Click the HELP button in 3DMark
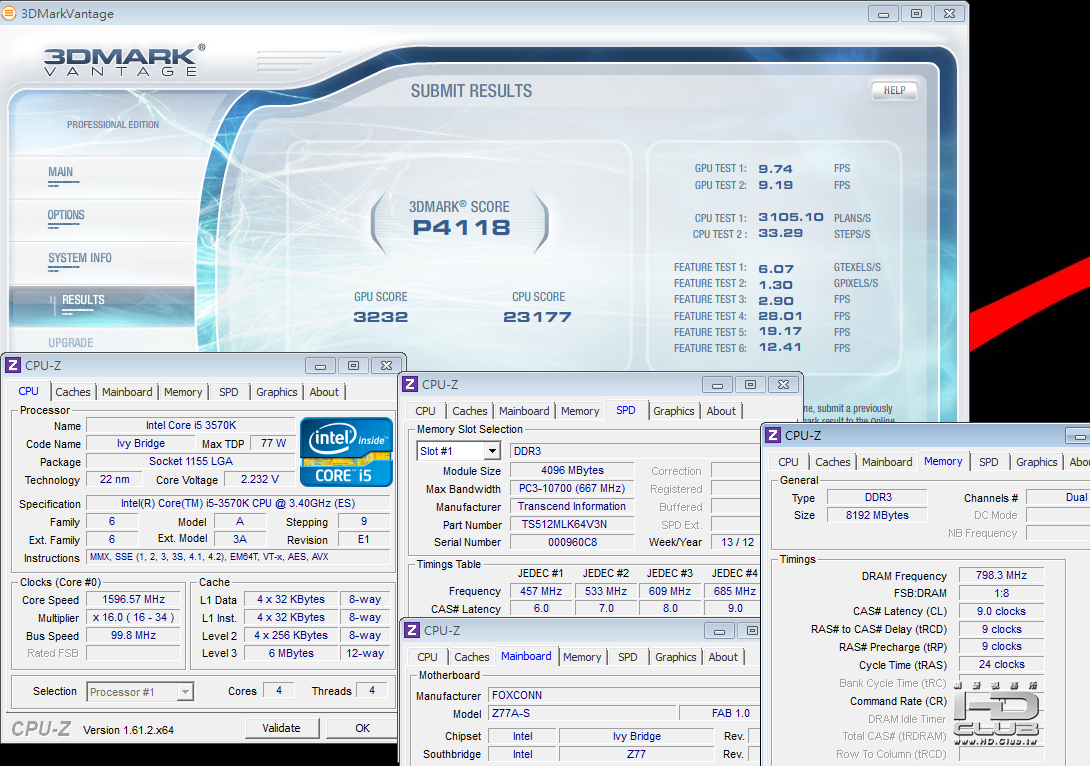The width and height of the screenshot is (1090, 766). coord(894,90)
